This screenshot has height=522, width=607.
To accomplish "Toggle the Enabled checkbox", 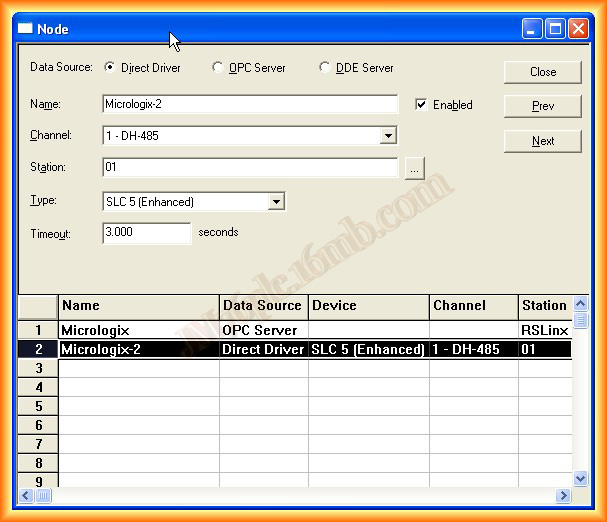I will [421, 104].
